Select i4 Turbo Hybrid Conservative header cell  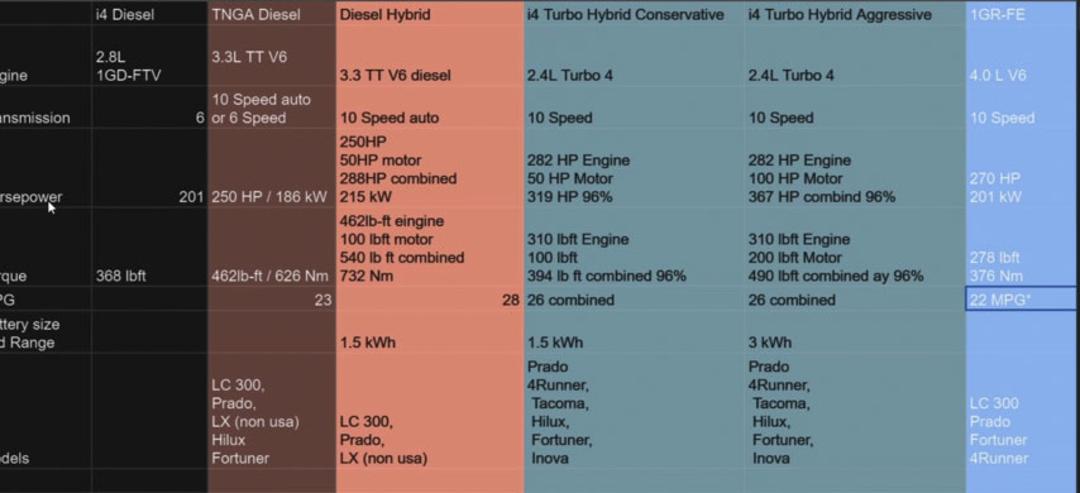634,14
